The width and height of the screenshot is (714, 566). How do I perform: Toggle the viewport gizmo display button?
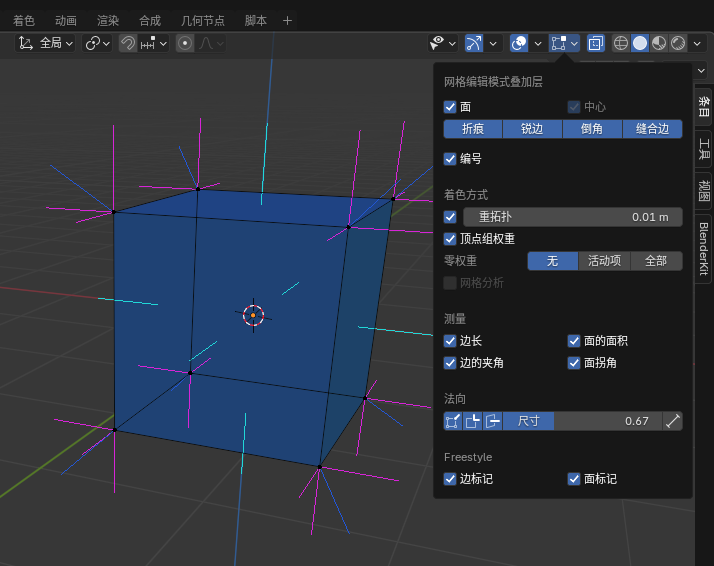[x=474, y=43]
